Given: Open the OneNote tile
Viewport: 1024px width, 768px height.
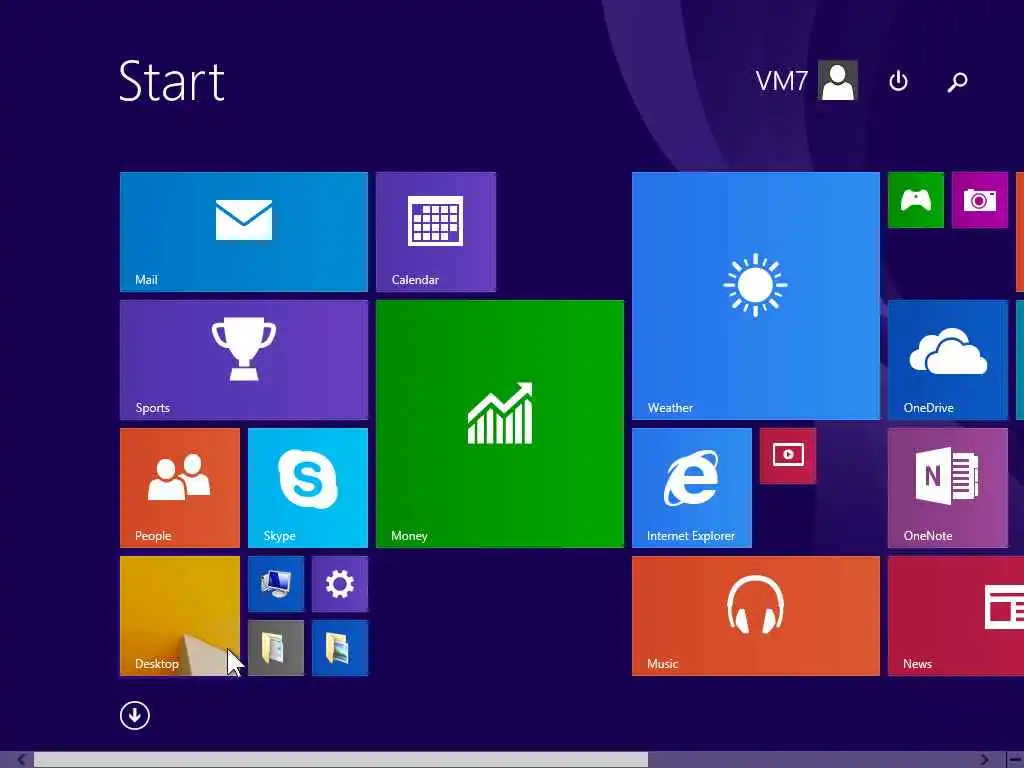Looking at the screenshot, I should point(948,488).
